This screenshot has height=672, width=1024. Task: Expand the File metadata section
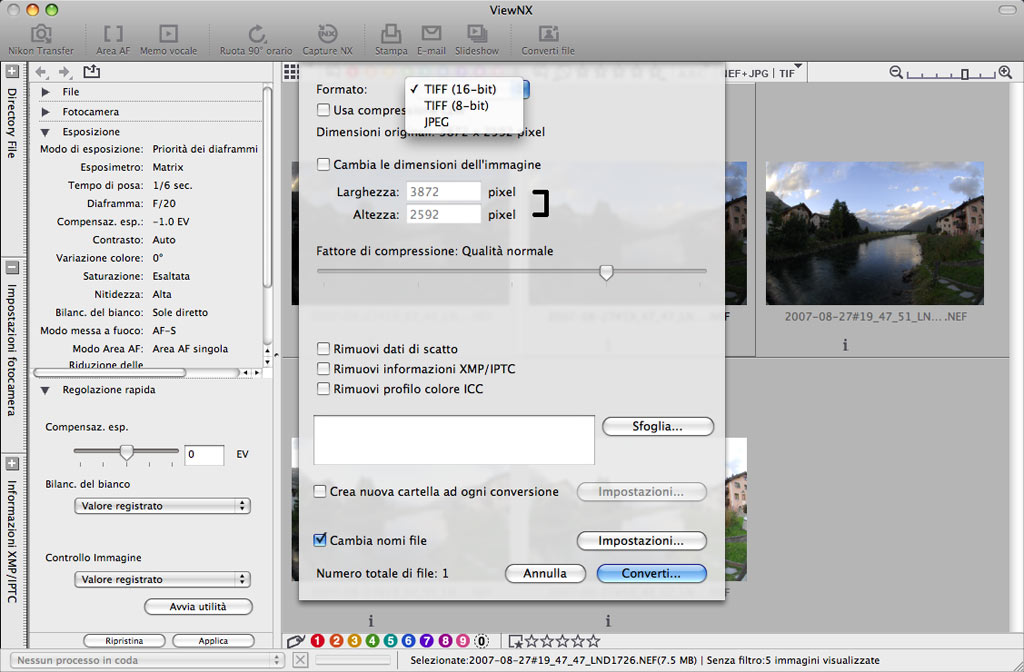(x=45, y=92)
